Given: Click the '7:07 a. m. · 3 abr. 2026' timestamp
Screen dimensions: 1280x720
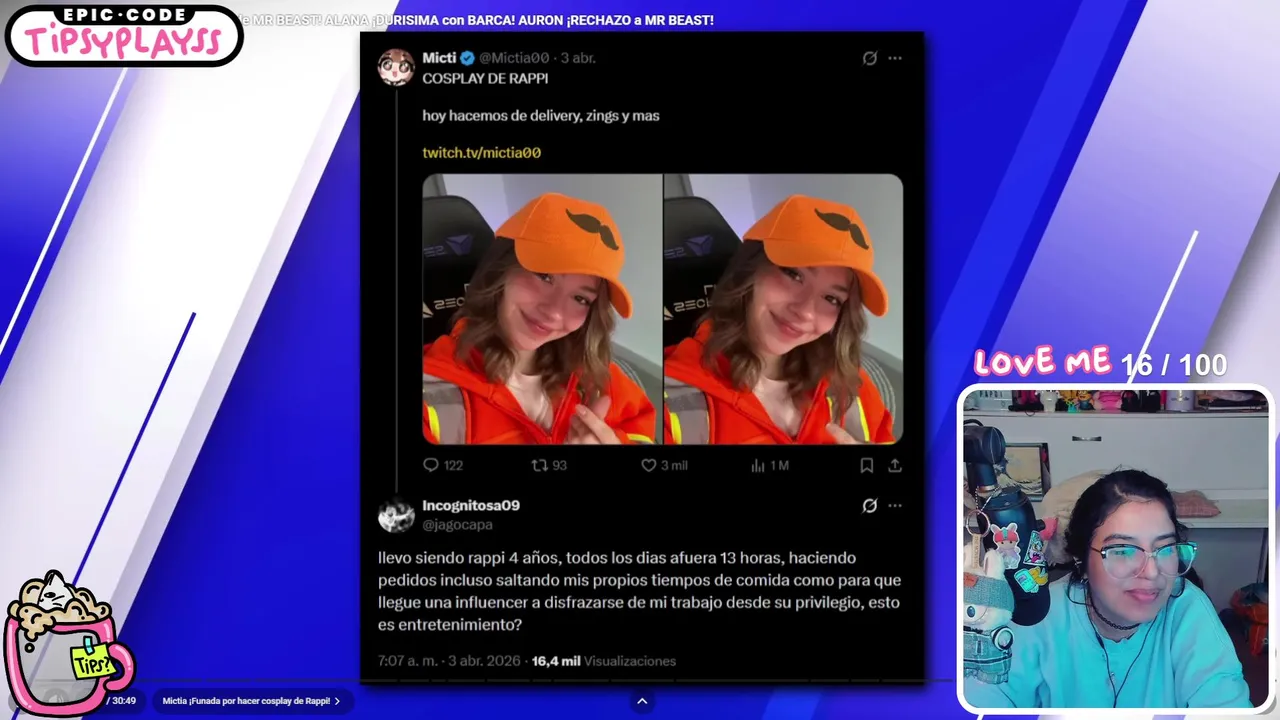Looking at the screenshot, I should coord(449,661).
